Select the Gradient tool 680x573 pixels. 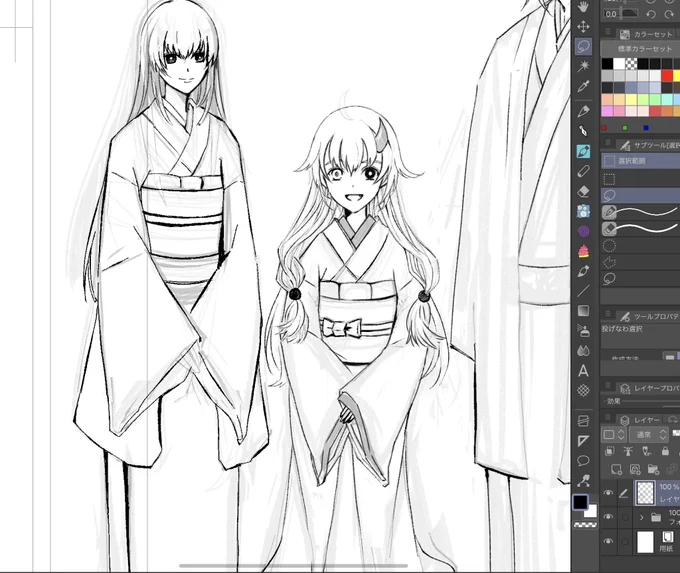click(584, 311)
